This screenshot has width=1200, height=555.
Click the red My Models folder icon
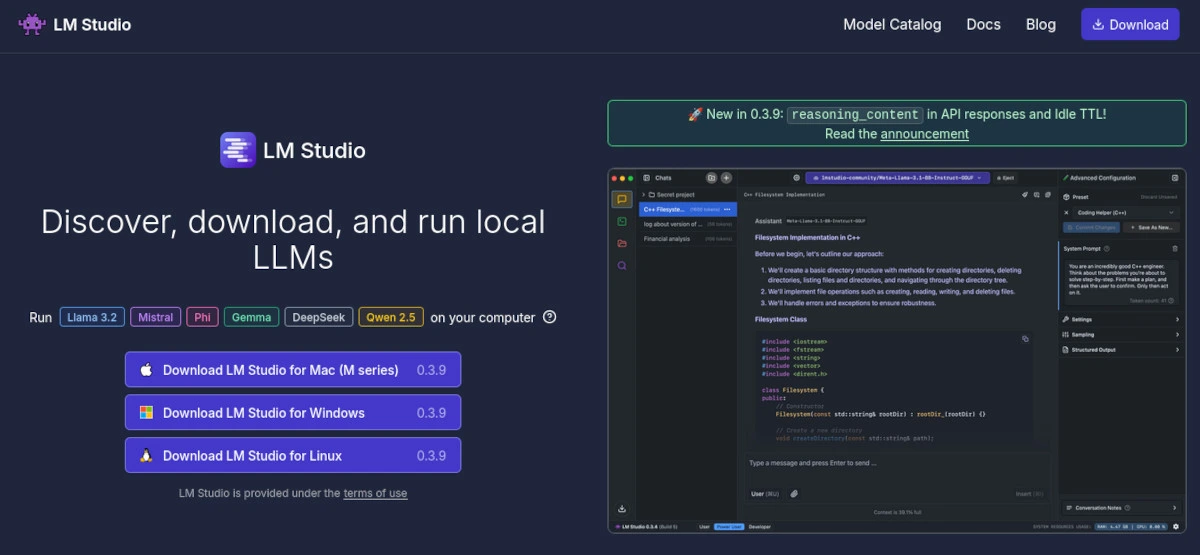tap(622, 243)
